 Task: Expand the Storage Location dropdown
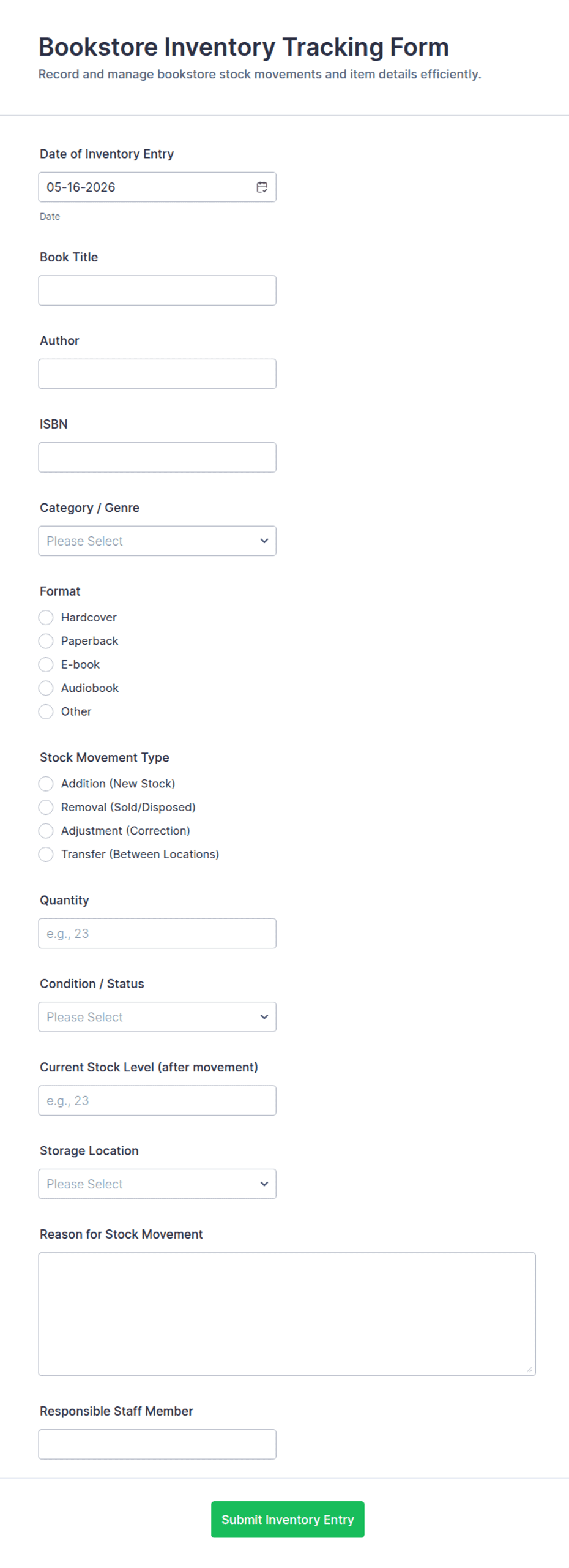click(157, 1184)
